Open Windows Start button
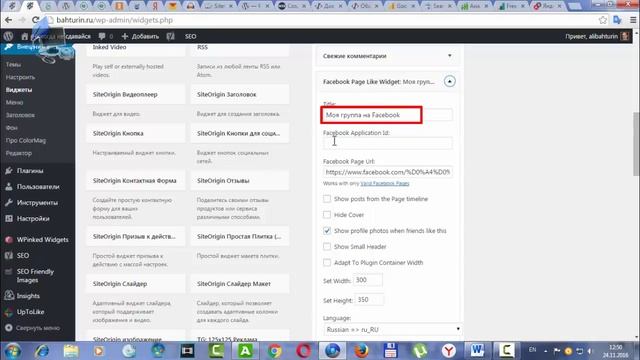 (12, 351)
